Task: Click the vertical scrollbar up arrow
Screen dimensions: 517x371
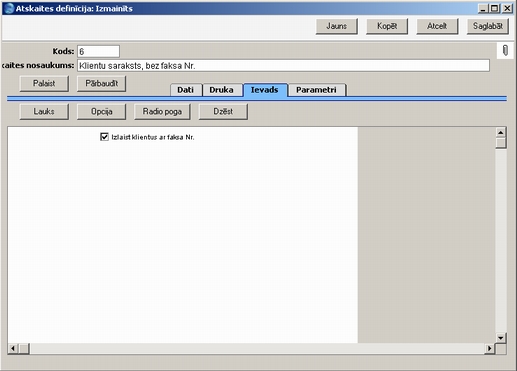Action: point(501,132)
